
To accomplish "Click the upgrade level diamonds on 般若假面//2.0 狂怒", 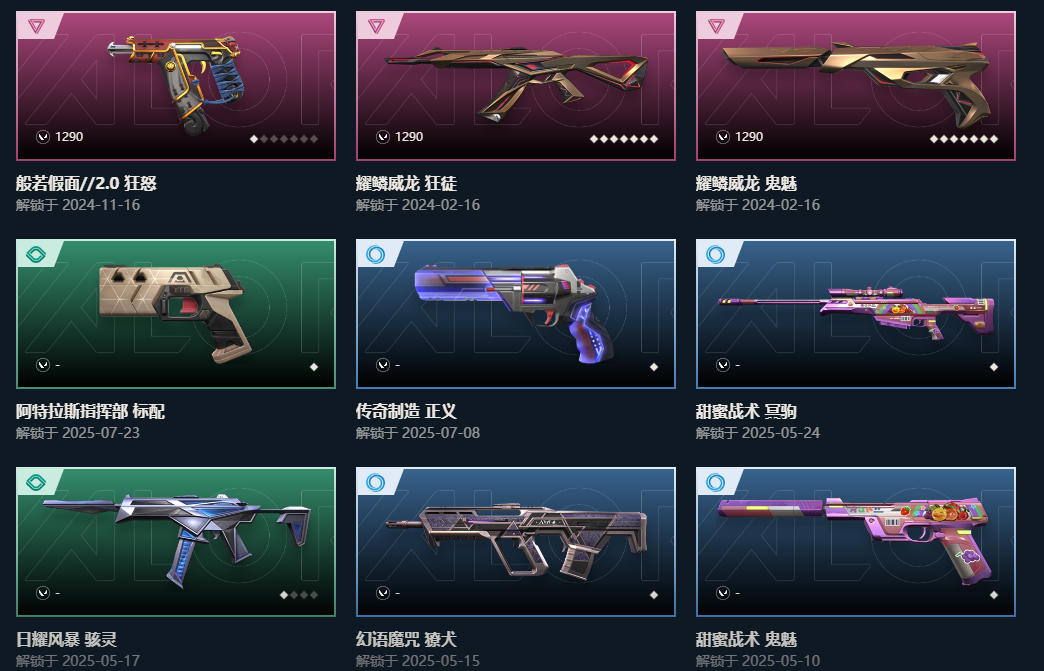I will (284, 139).
